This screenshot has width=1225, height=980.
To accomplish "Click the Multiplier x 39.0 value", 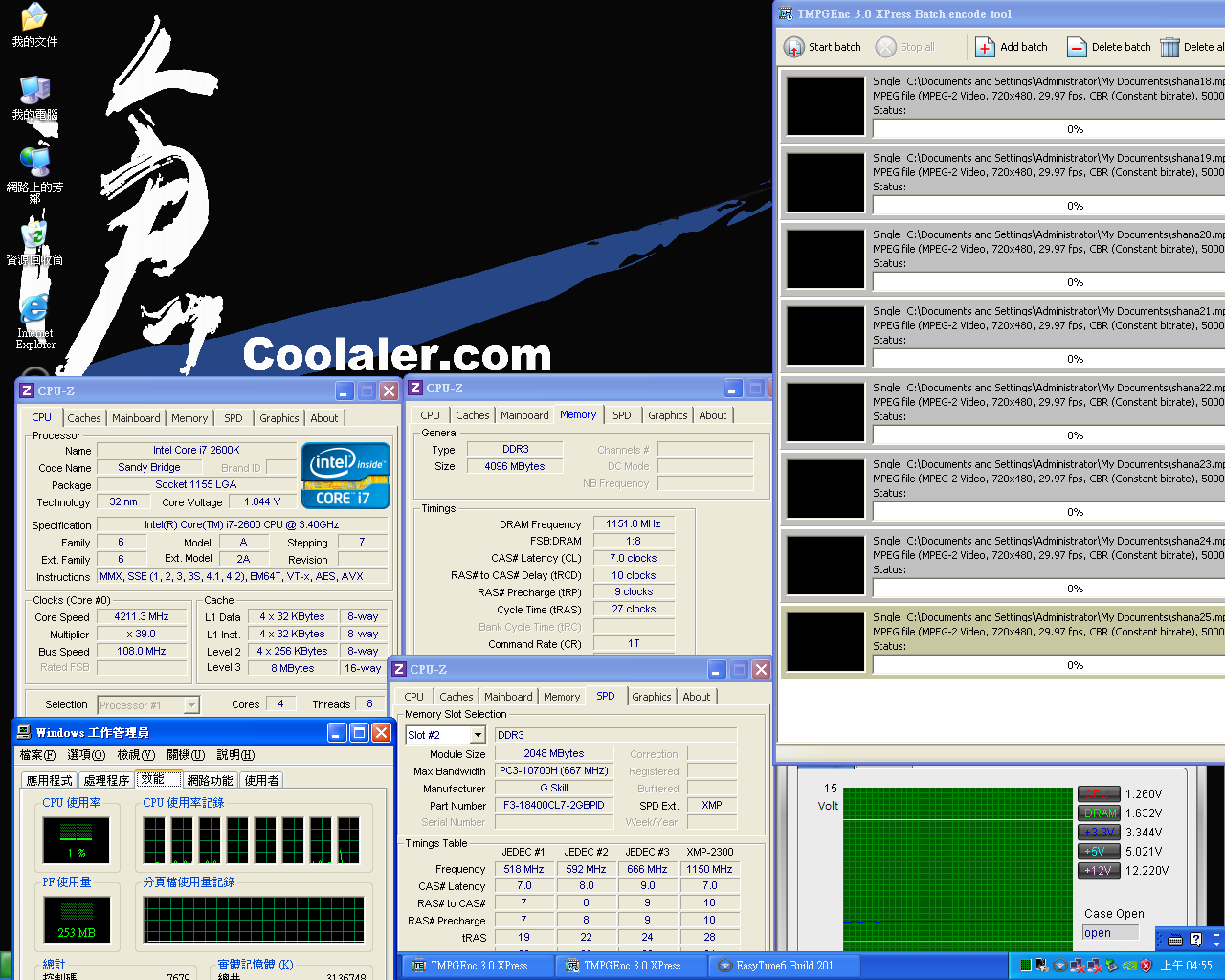I will 142,635.
